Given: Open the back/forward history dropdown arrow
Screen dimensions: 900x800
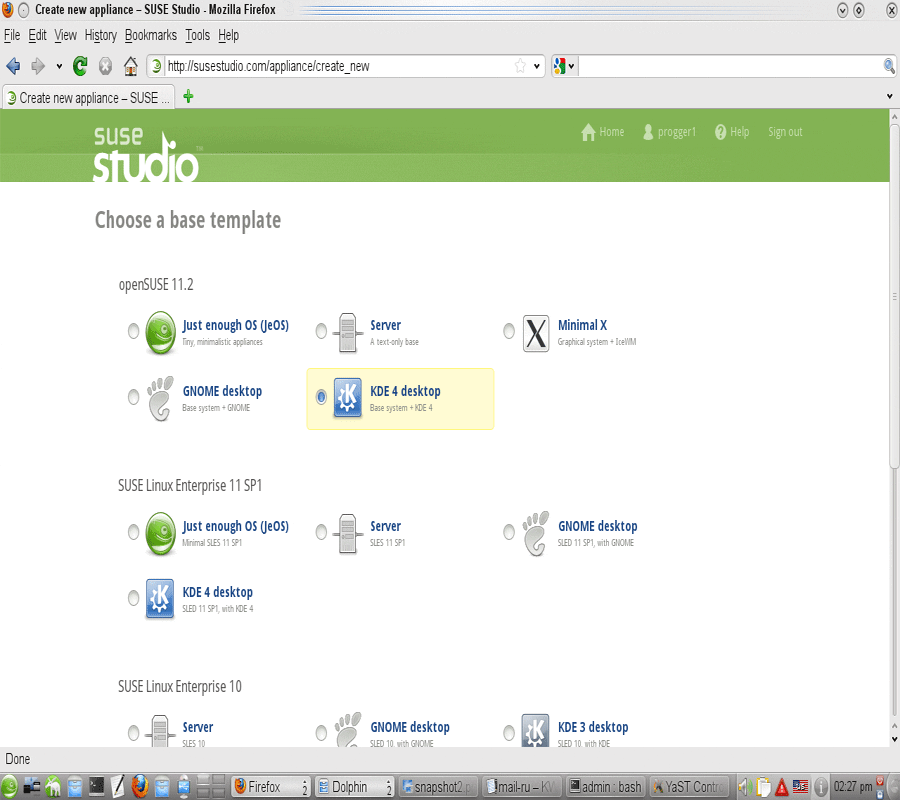Looking at the screenshot, I should point(59,67).
